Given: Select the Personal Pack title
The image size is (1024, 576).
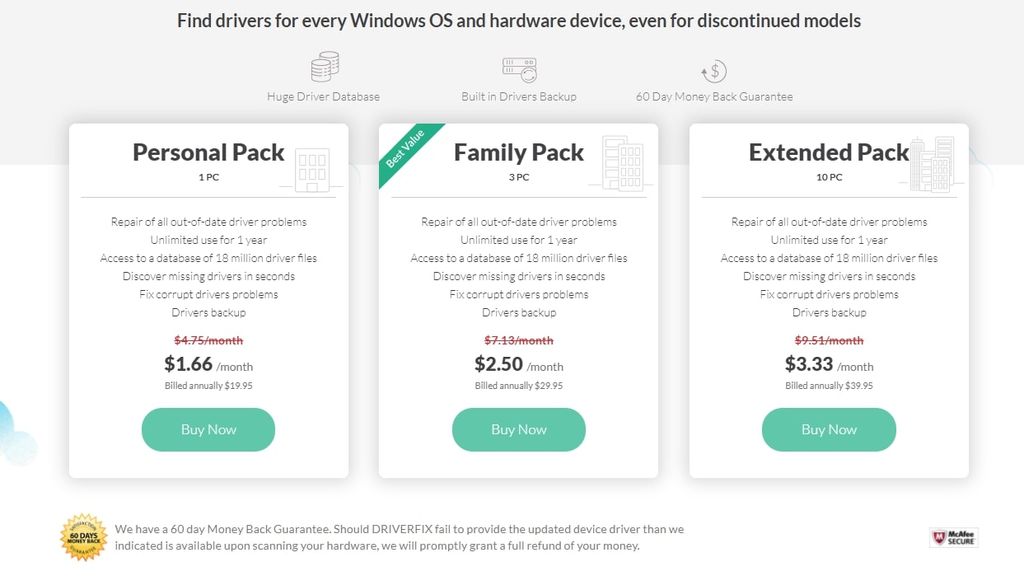Looking at the screenshot, I should pyautogui.click(x=208, y=152).
